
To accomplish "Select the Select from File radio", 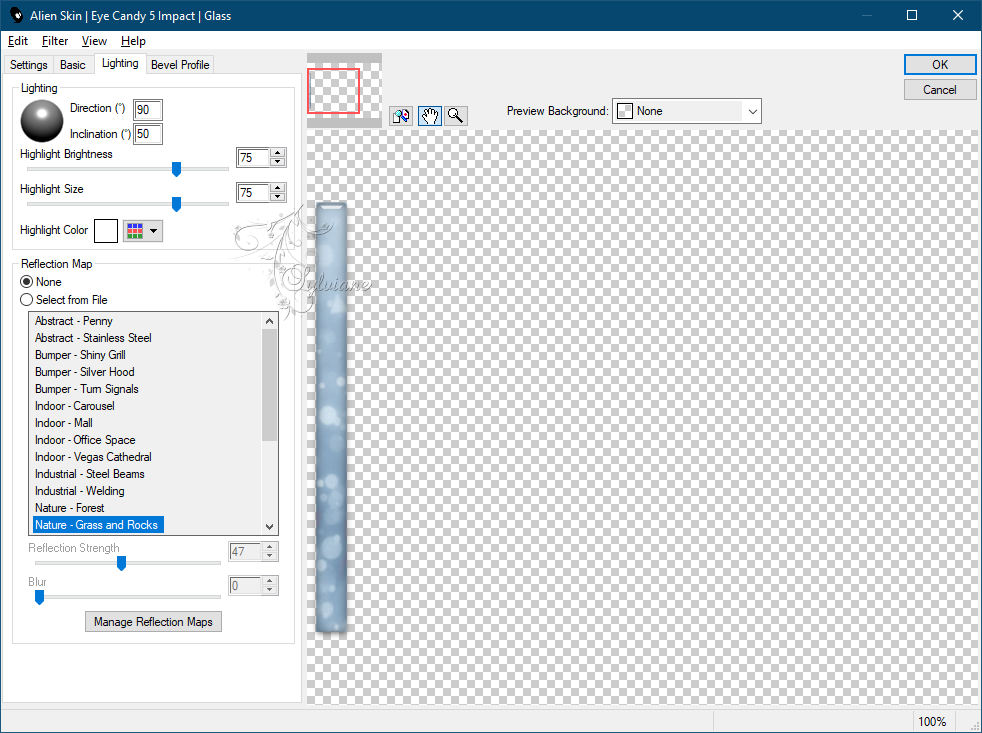I will point(26,300).
